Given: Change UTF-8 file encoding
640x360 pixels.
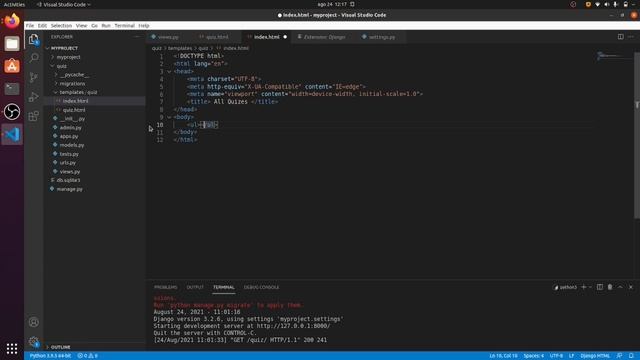Looking at the screenshot, I should coord(556,356).
